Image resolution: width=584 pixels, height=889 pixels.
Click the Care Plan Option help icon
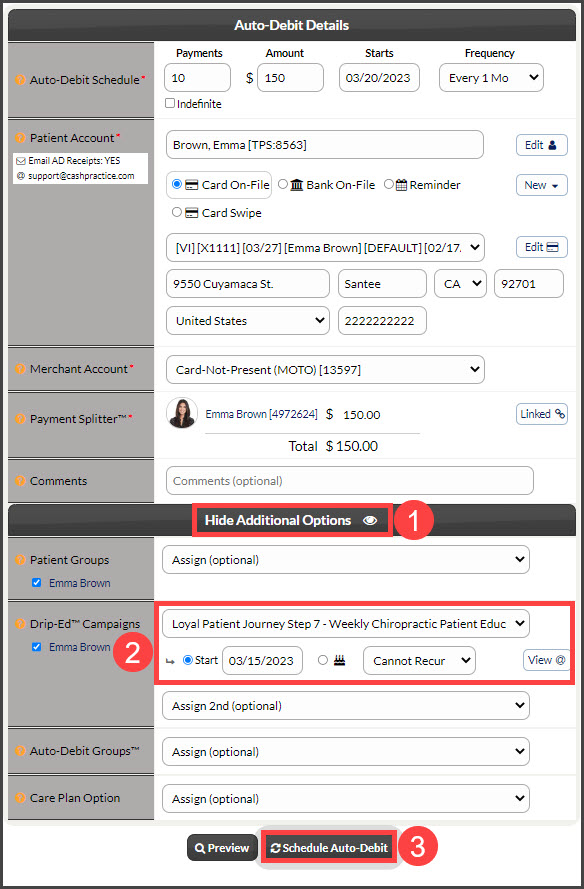(20, 798)
